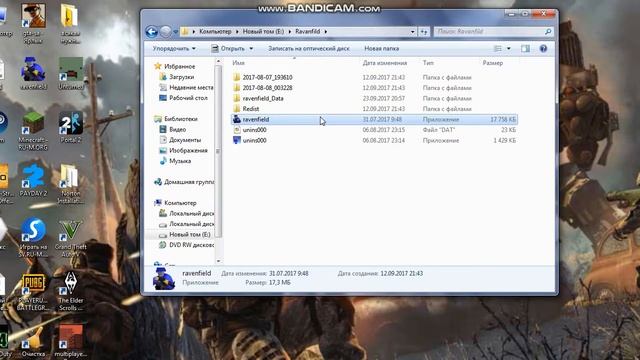Sort by Тип column header

click(x=428, y=63)
